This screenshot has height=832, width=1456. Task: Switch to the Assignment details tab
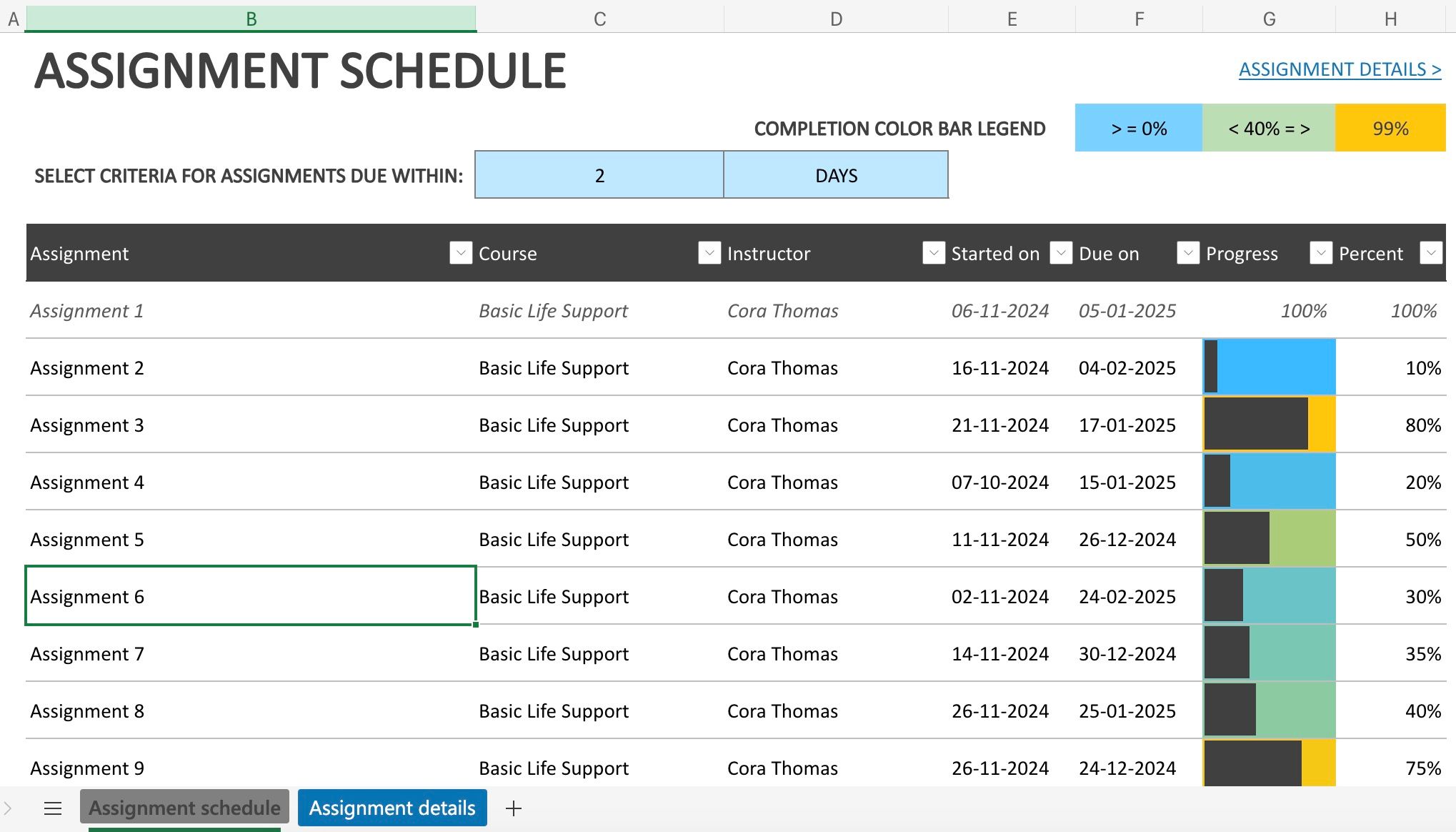click(391, 808)
